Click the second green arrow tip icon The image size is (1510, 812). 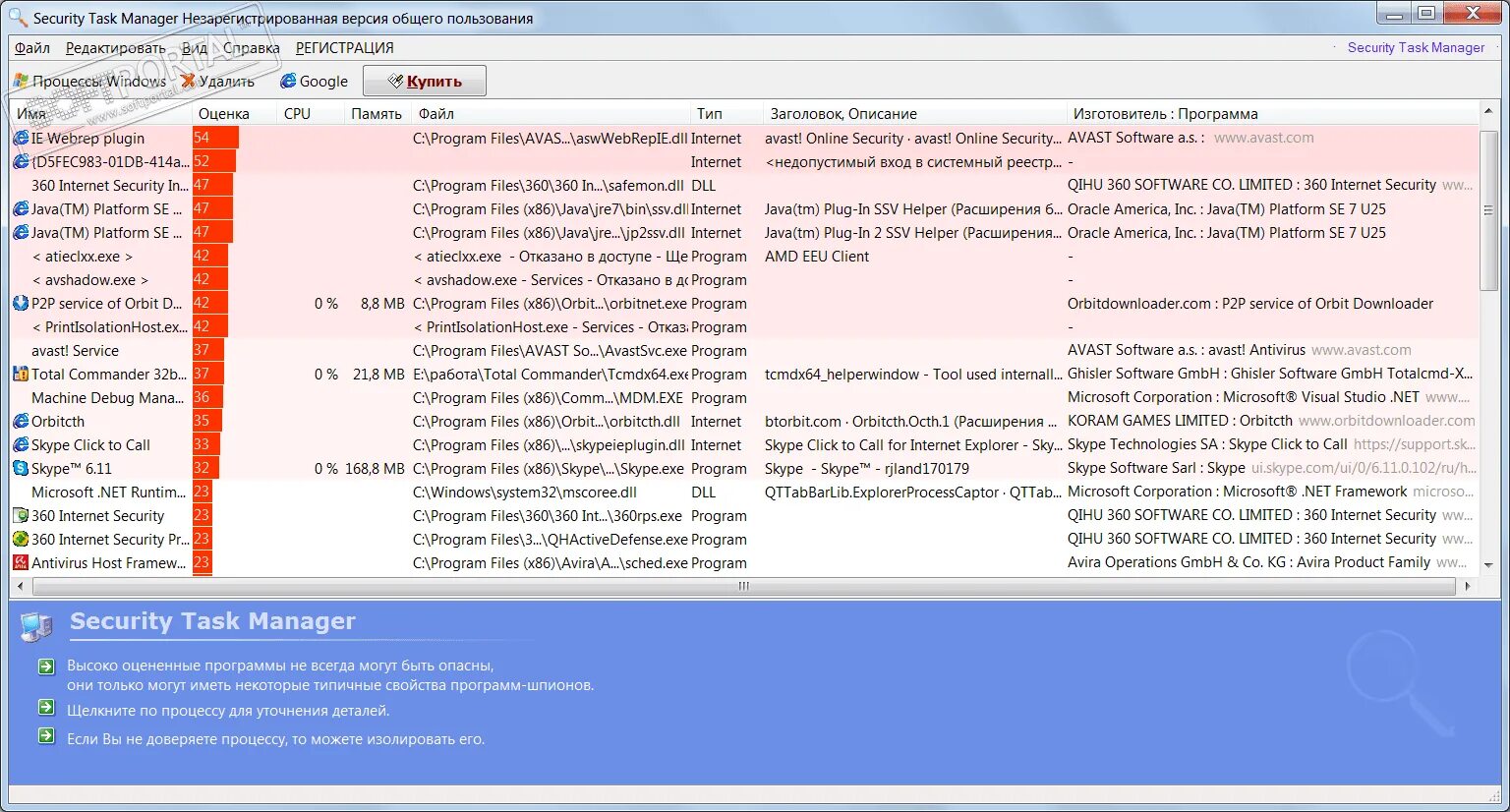(46, 708)
